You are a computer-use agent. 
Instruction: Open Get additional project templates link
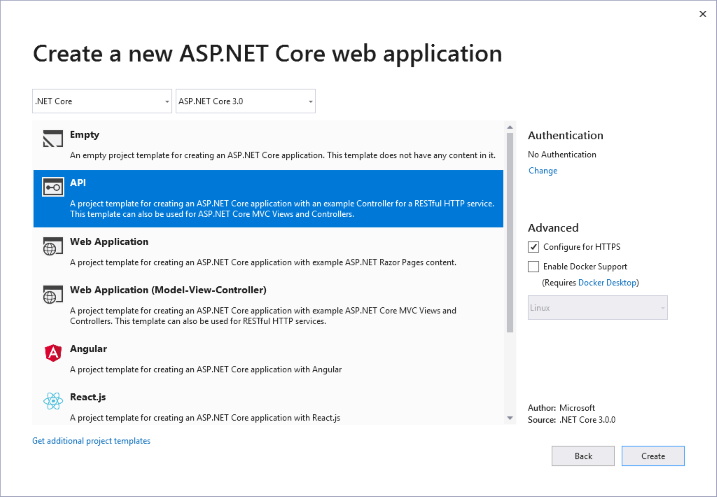pos(91,441)
